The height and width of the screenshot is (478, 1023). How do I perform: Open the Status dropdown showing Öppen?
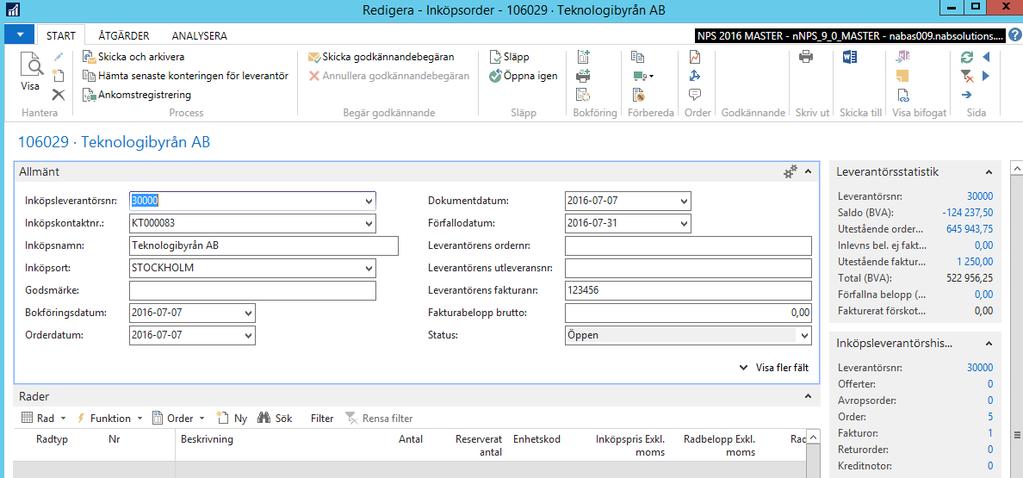point(804,335)
